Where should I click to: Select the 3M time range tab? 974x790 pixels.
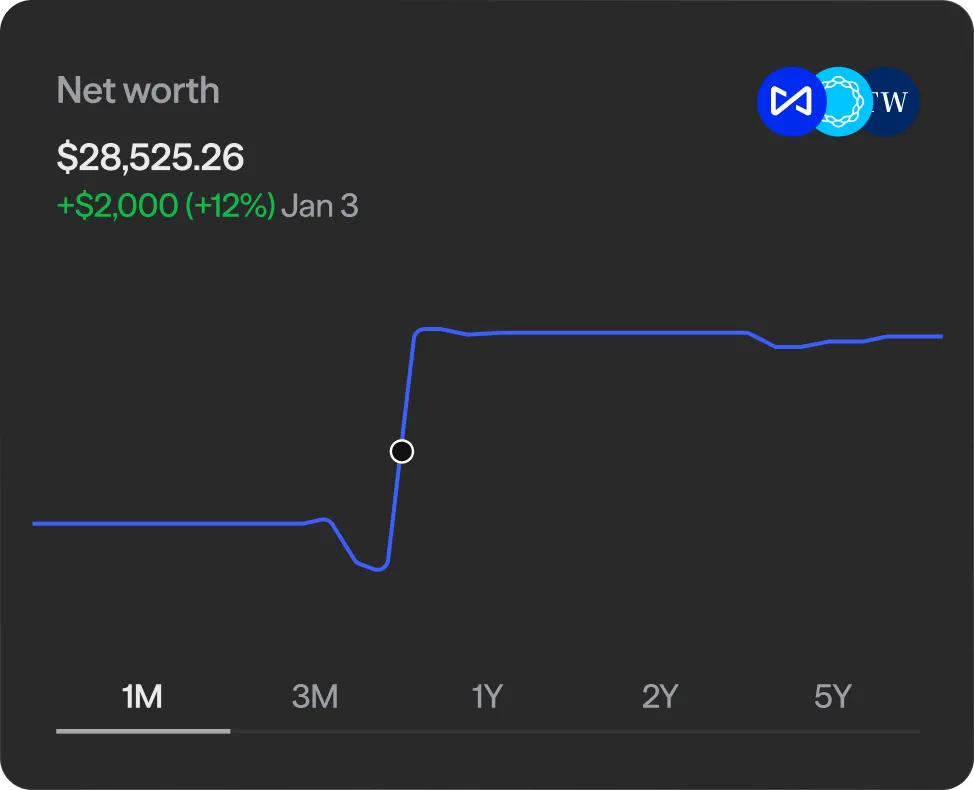[x=314, y=696]
